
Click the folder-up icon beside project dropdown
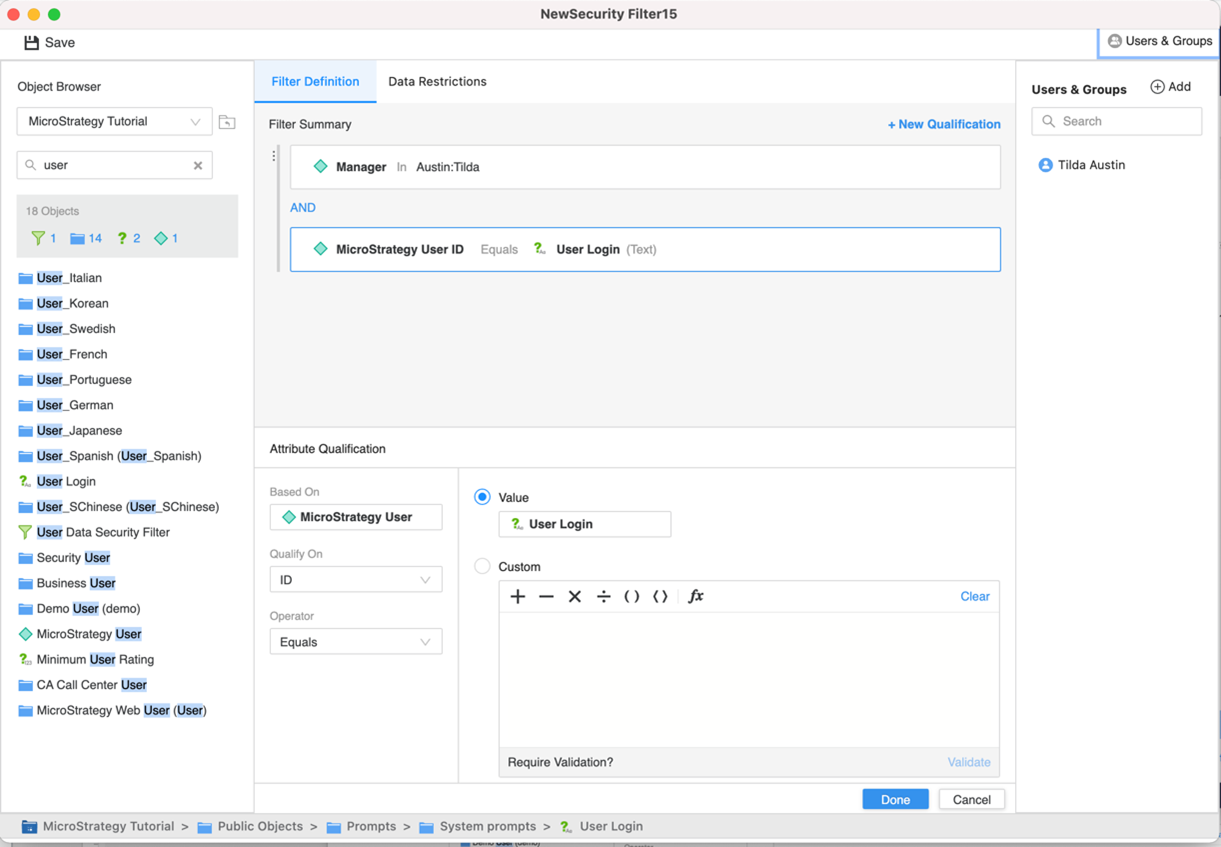click(227, 122)
